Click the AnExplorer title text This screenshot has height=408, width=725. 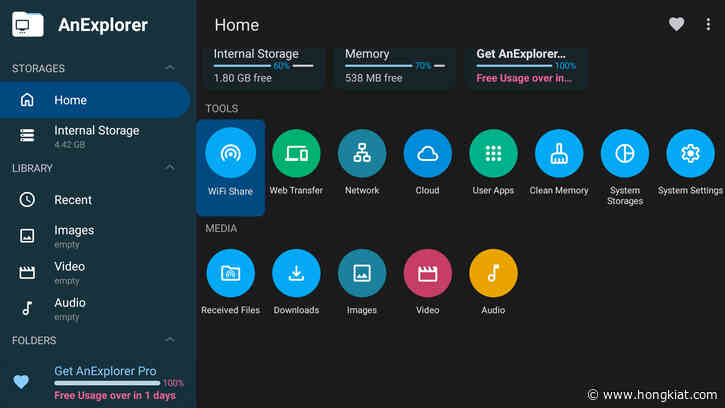point(103,25)
